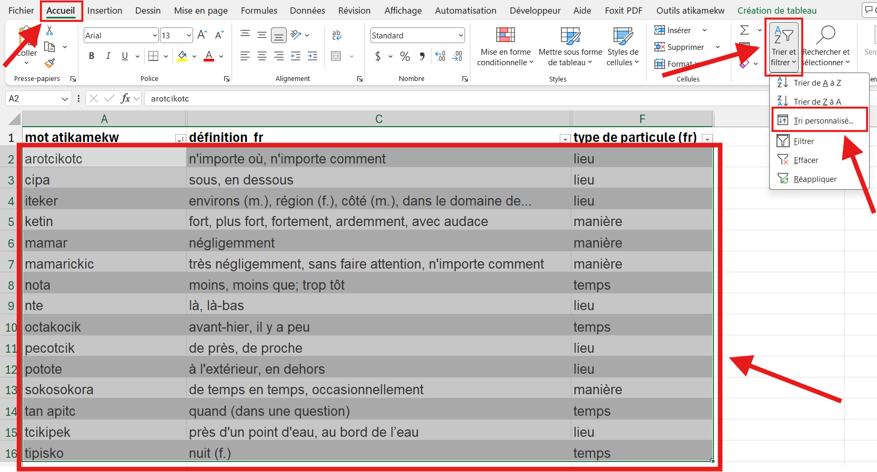
Task: Remove a decimal place icon
Action: pyautogui.click(x=458, y=56)
